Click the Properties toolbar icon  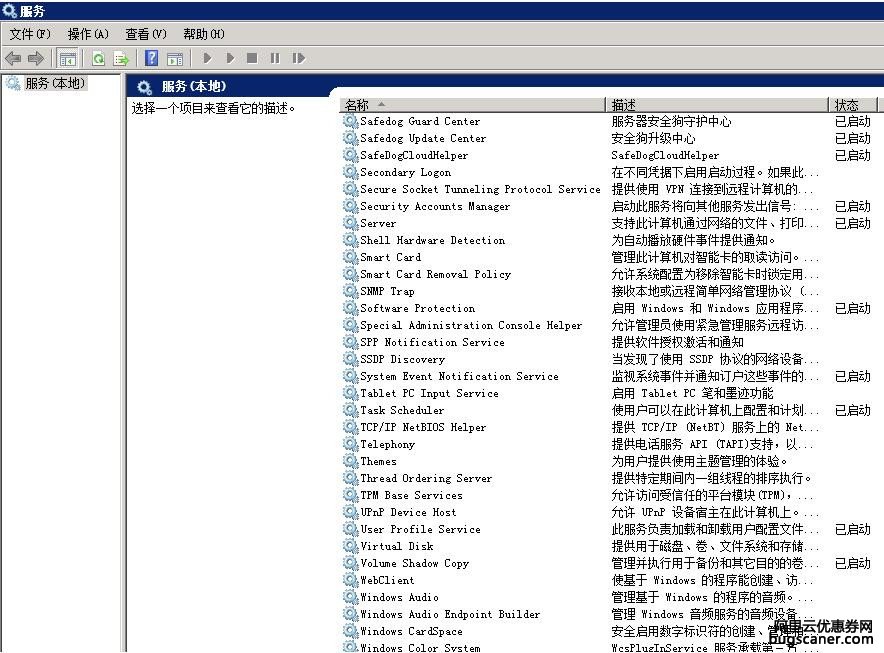[175, 58]
